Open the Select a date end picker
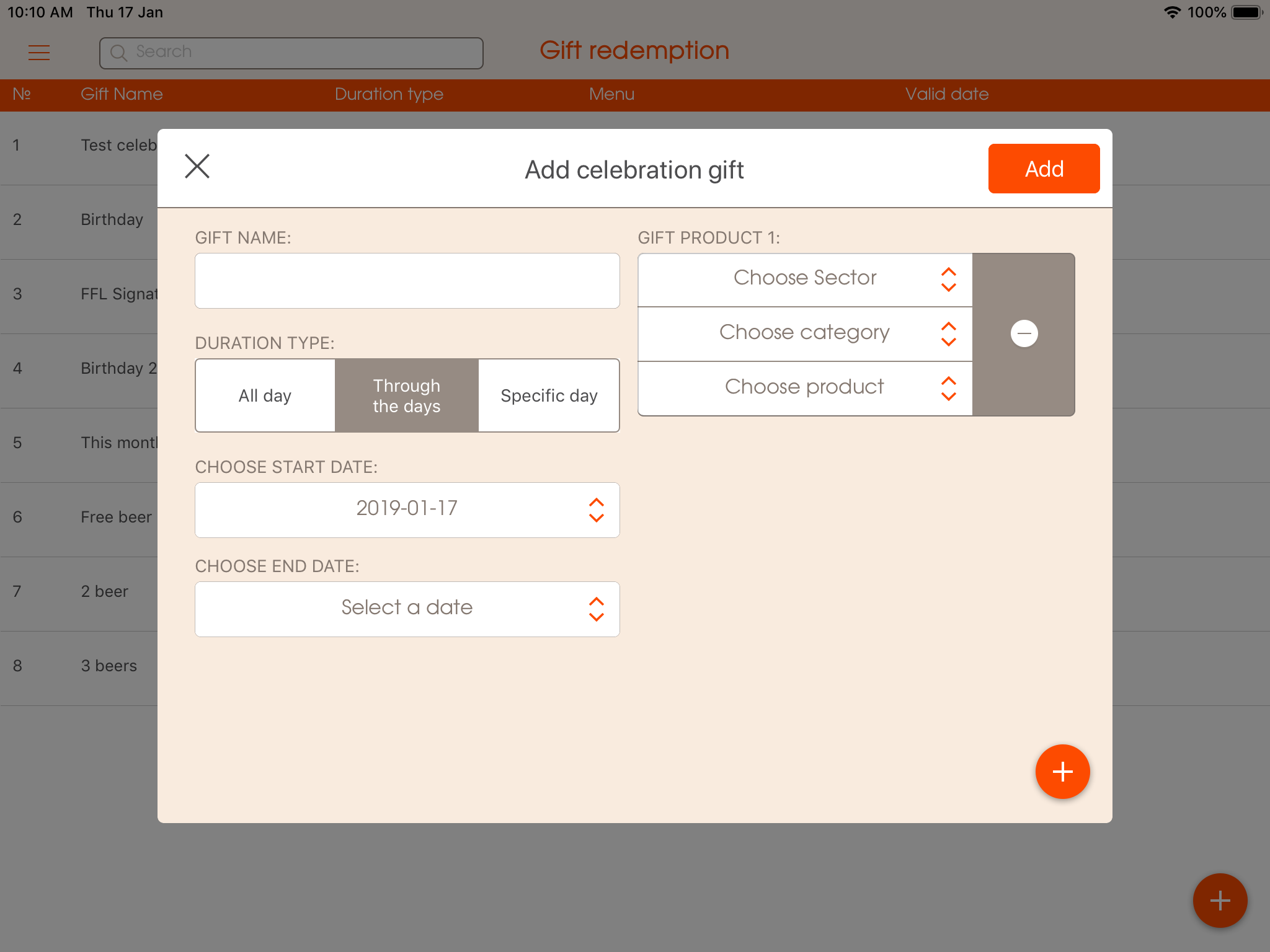 coord(407,609)
